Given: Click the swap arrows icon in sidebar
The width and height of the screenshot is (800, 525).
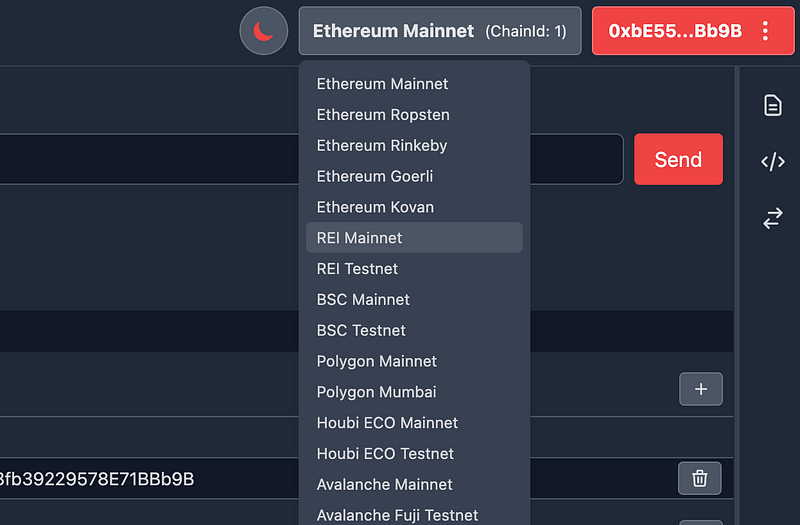Looking at the screenshot, I should (773, 218).
